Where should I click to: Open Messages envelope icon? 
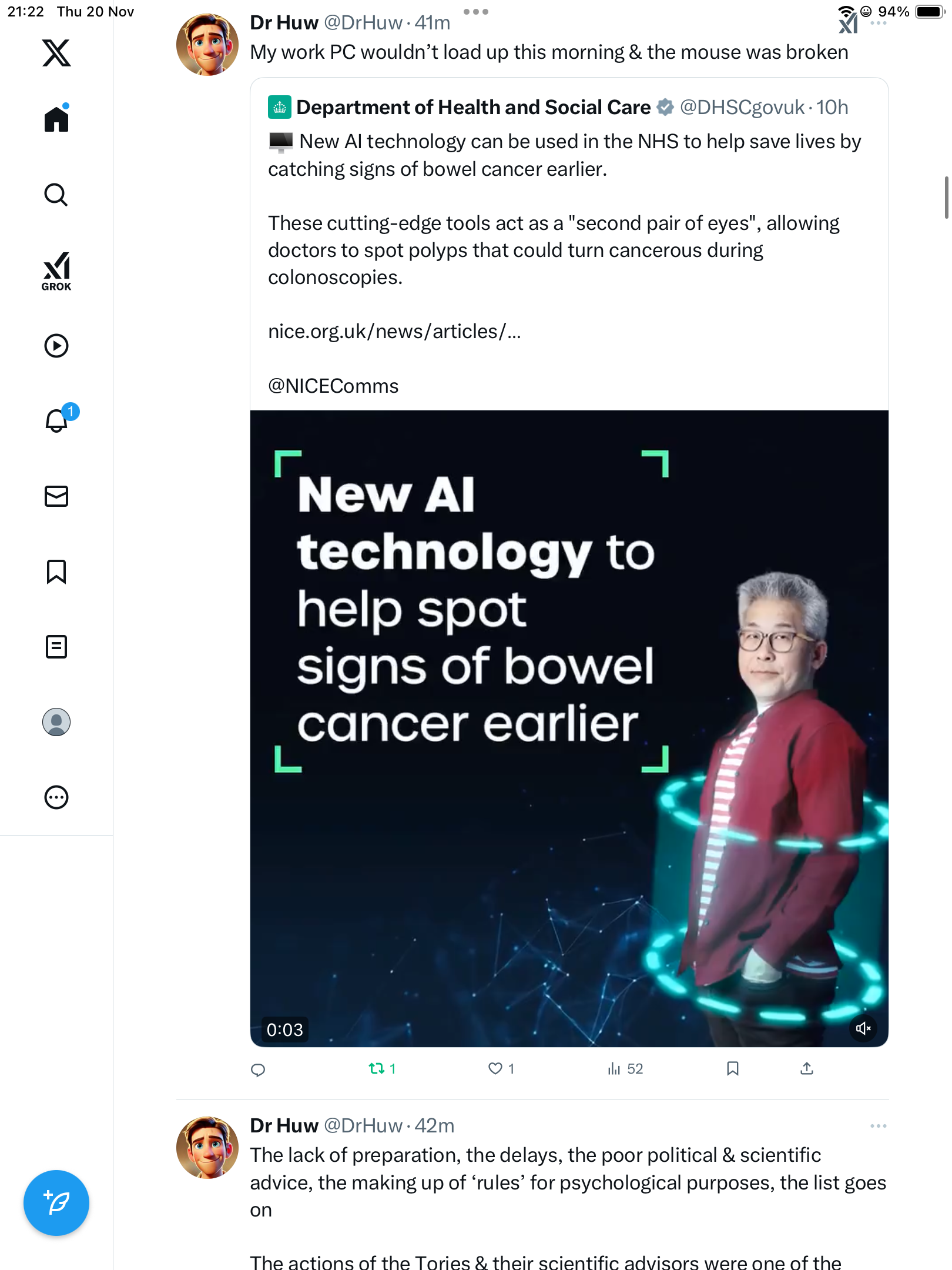[56, 496]
